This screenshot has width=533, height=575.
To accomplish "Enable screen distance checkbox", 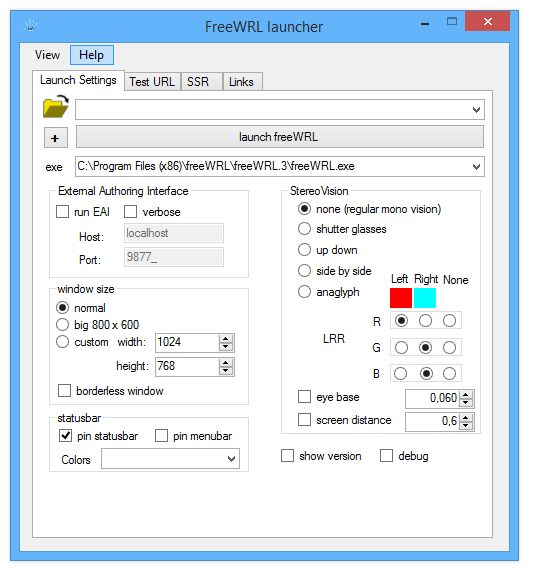I will pyautogui.click(x=304, y=419).
